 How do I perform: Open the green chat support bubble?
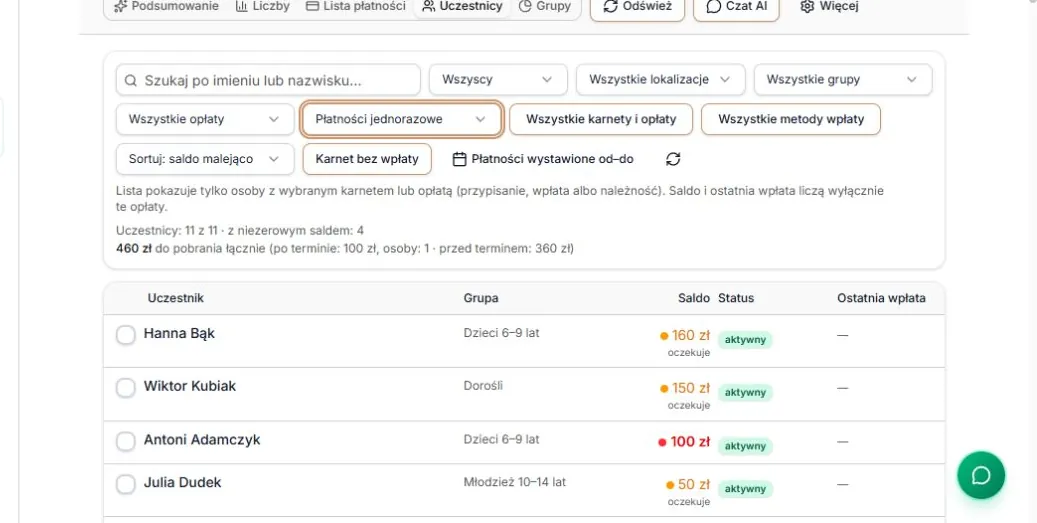(x=981, y=475)
